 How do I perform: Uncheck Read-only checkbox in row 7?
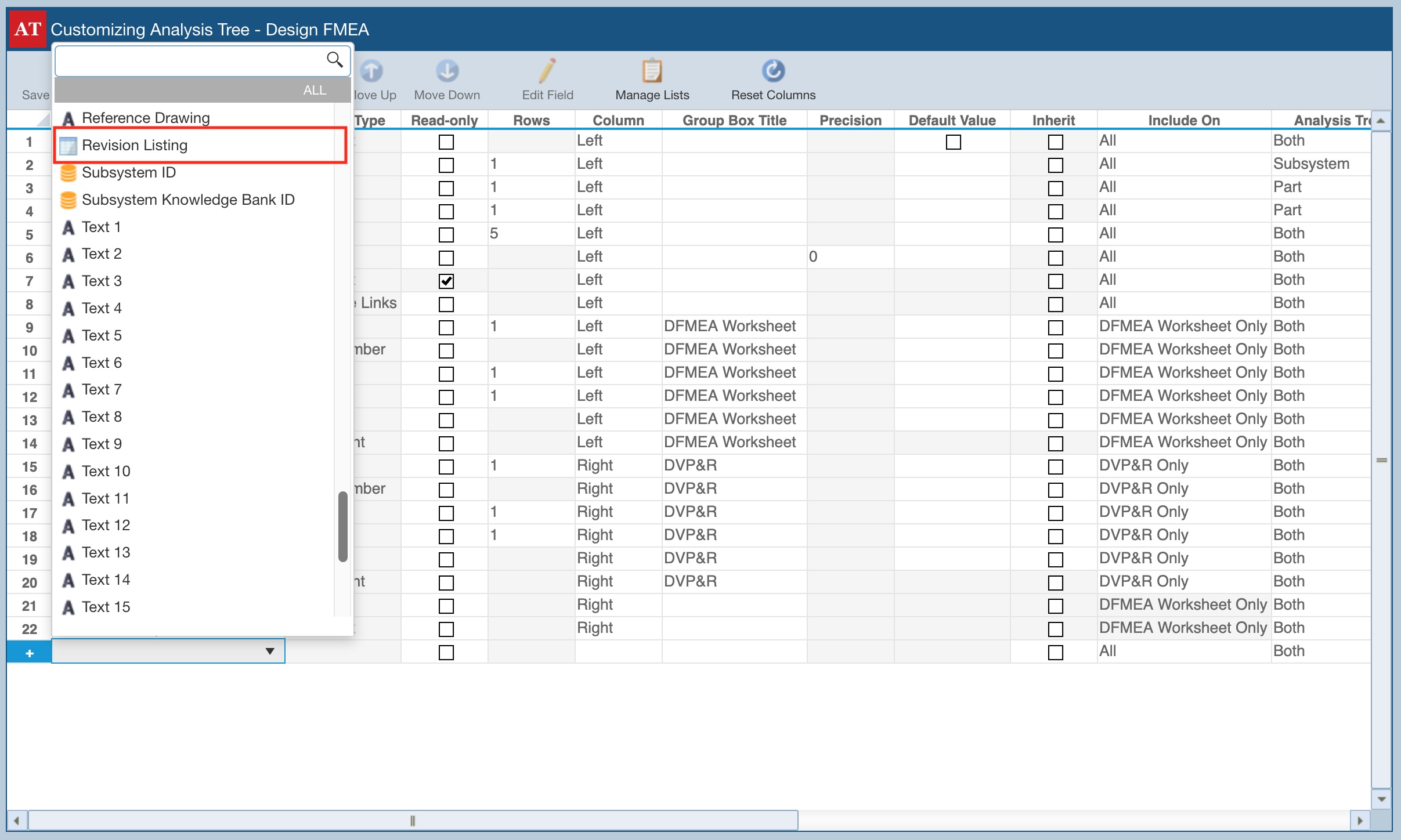pos(446,281)
